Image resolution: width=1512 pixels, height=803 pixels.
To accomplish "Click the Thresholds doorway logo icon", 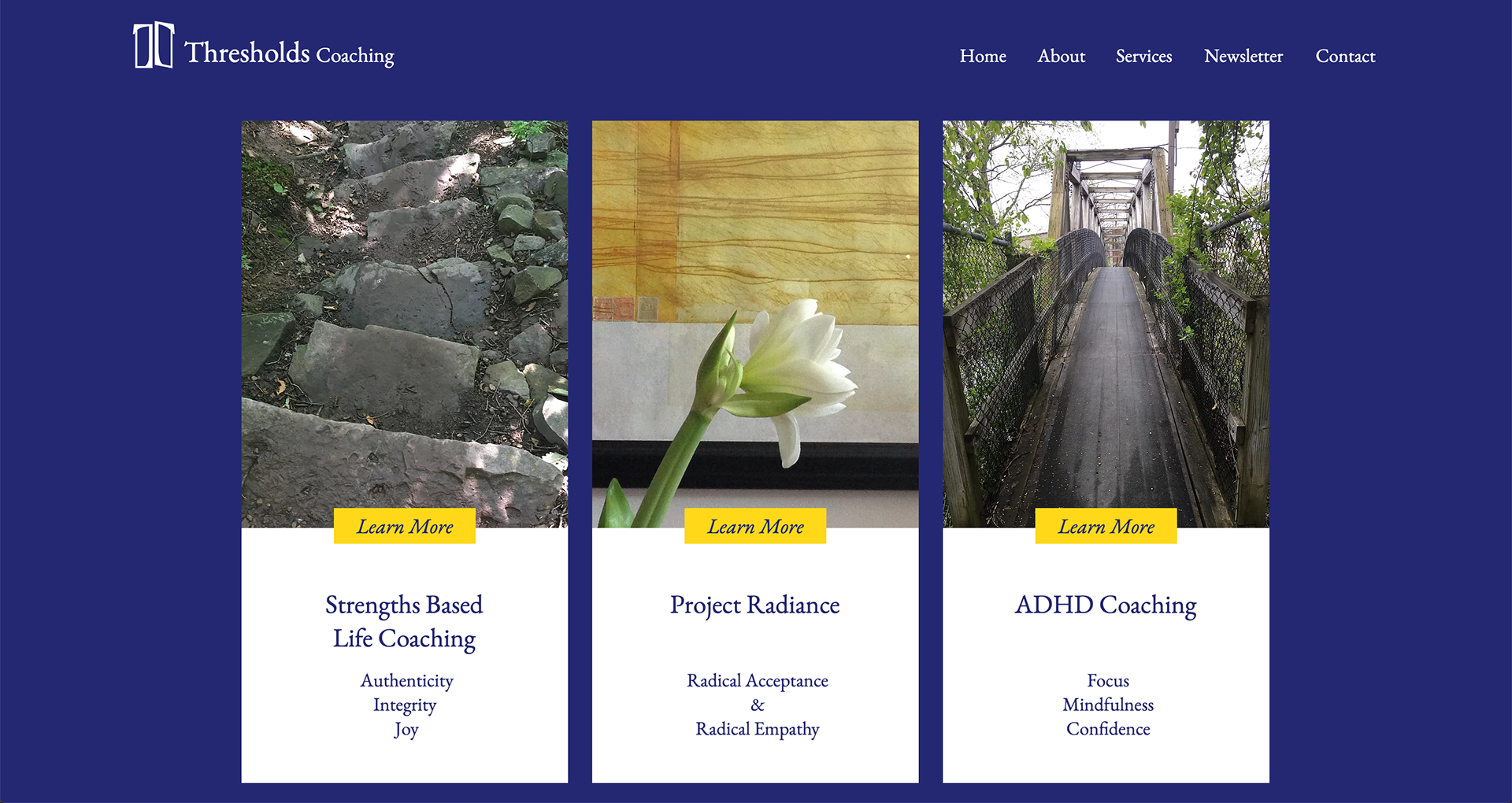I will pos(154,45).
